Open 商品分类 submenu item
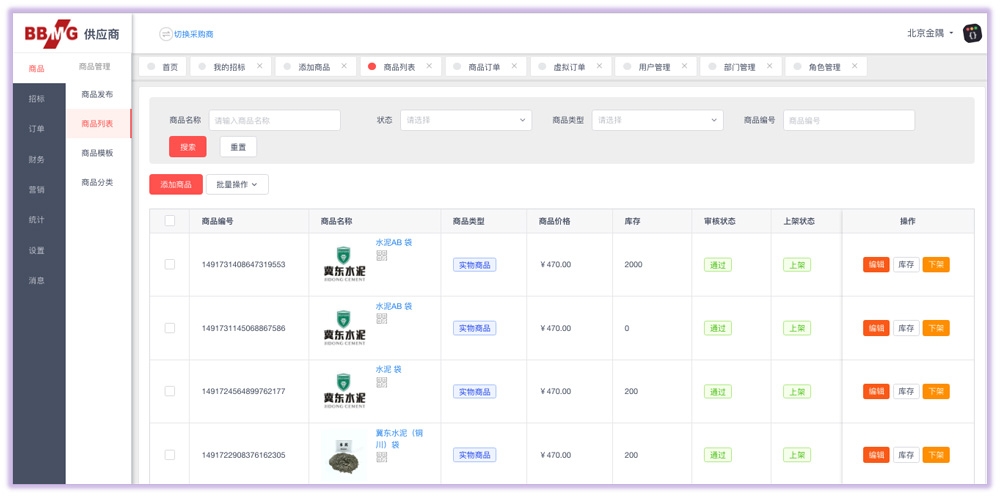The image size is (1000, 497). pos(98,182)
